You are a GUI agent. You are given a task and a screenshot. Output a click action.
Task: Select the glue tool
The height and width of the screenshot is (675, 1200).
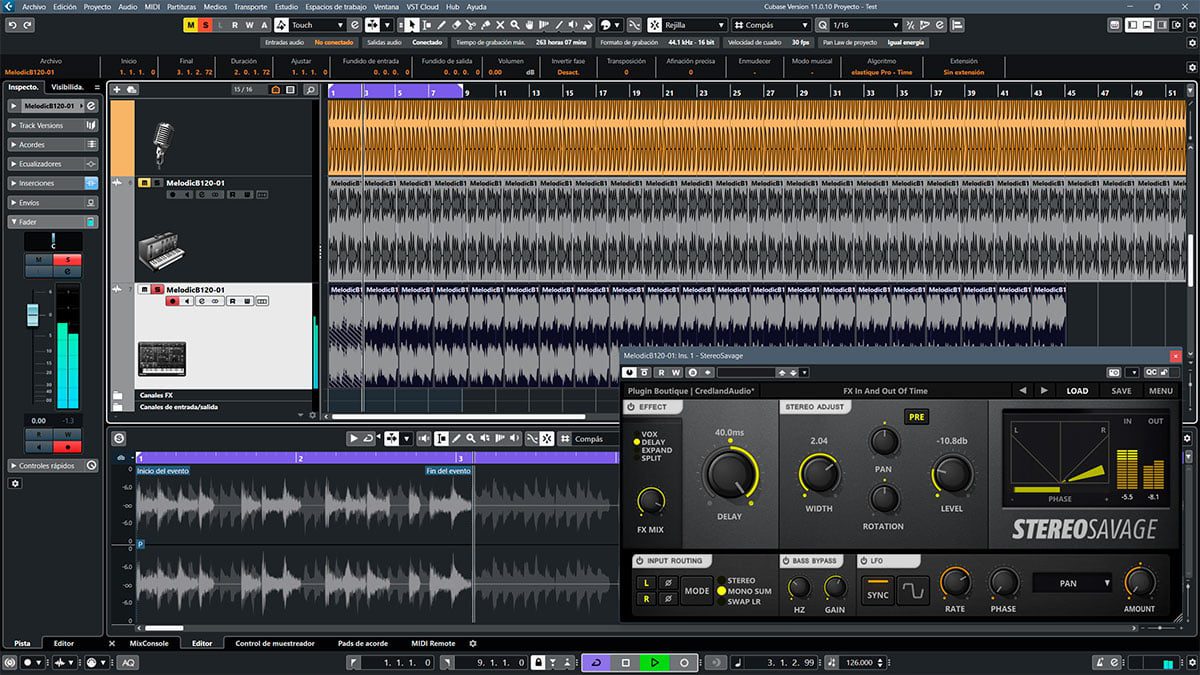(x=485, y=24)
